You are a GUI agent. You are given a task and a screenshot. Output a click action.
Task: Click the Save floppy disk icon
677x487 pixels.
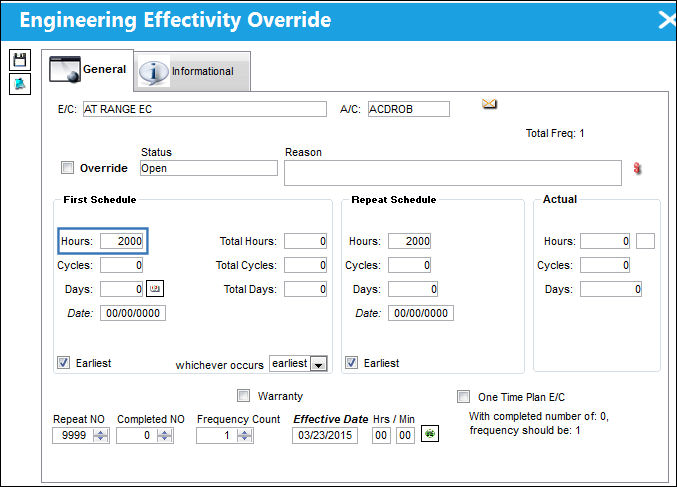20,60
